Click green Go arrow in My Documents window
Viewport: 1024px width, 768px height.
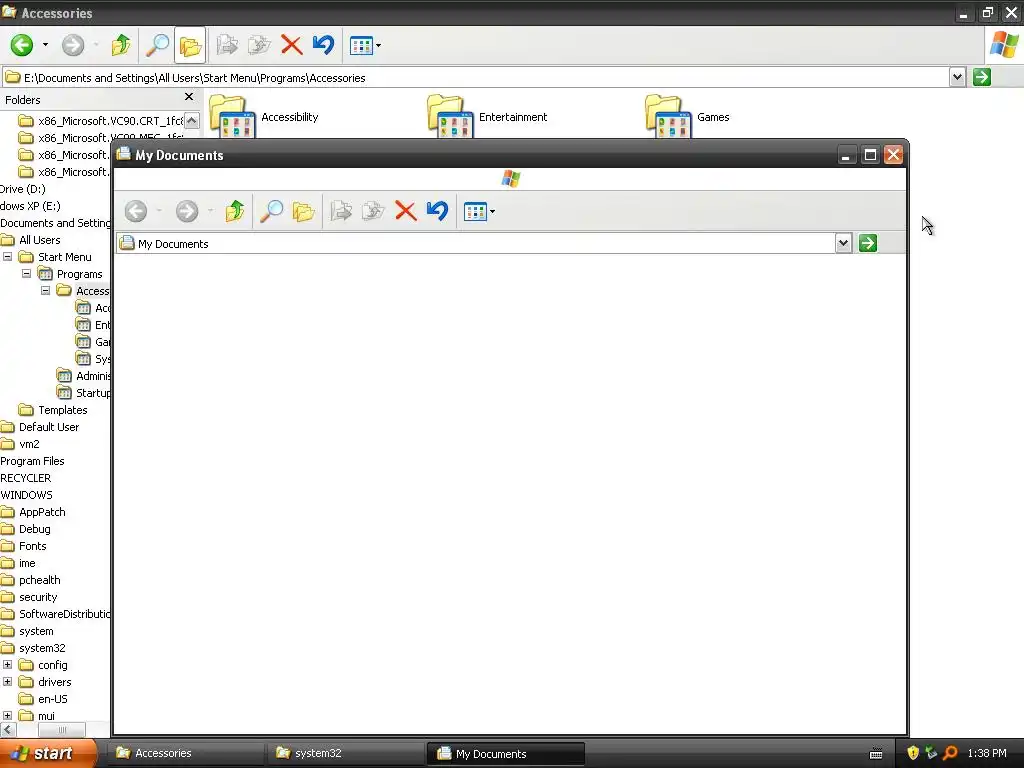867,243
